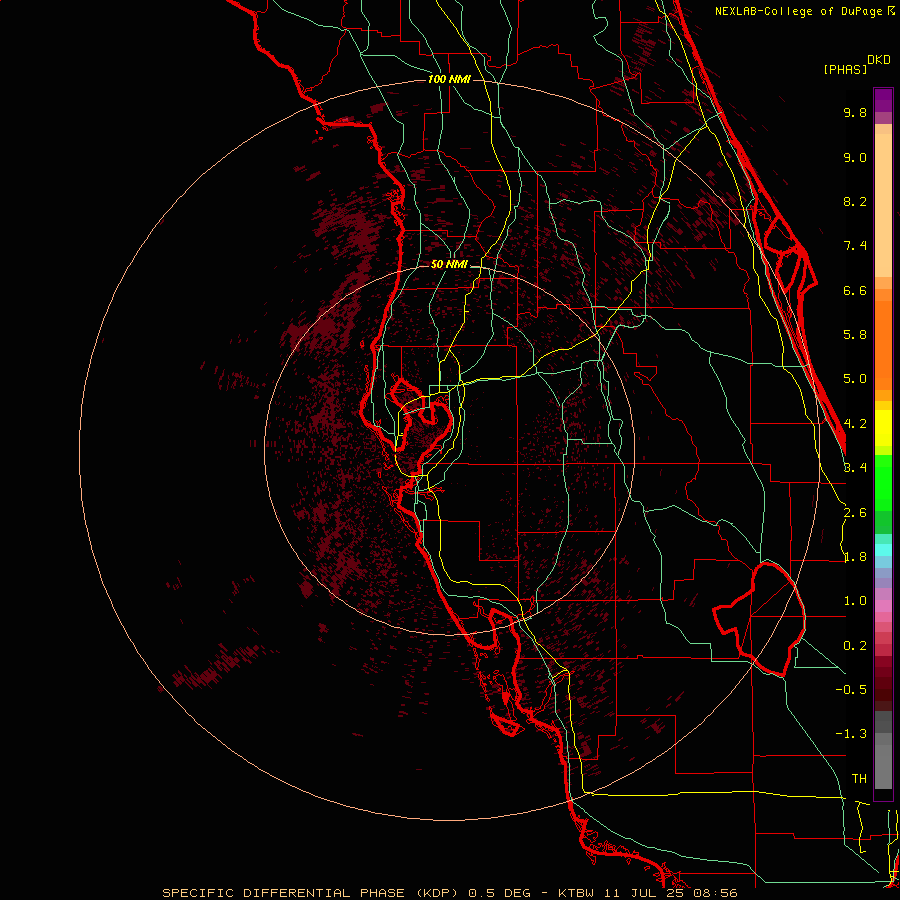Click the 4.2 value on the color scale

pyautogui.click(x=855, y=424)
